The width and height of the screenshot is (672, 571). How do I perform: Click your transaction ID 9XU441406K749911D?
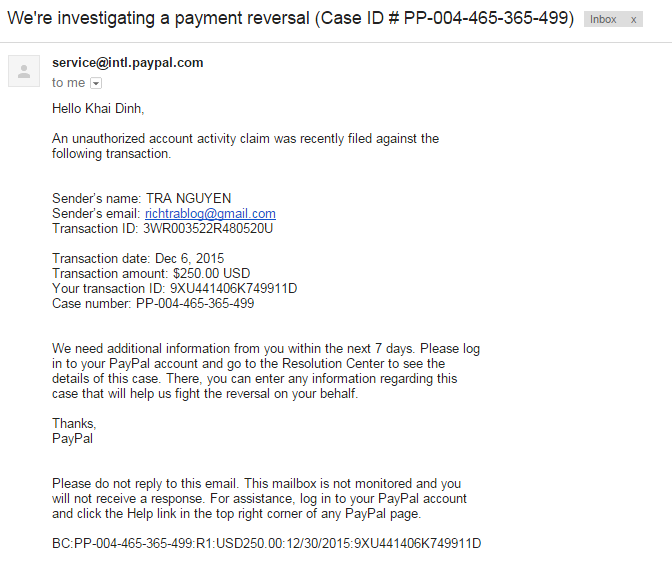point(233,289)
